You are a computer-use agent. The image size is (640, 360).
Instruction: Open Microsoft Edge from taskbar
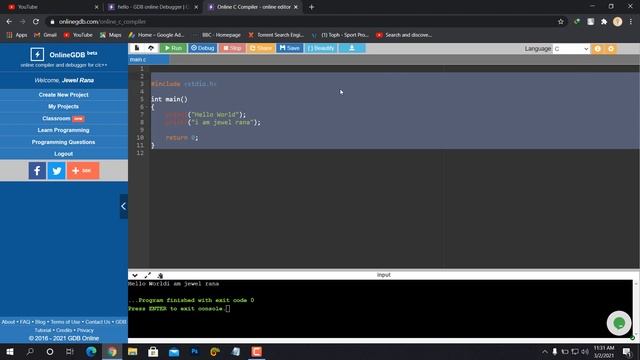tap(91, 352)
